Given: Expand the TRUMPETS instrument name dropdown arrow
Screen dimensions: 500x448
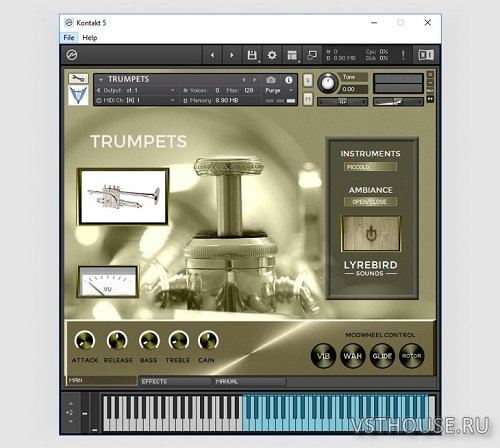Looking at the screenshot, I should coord(101,80).
